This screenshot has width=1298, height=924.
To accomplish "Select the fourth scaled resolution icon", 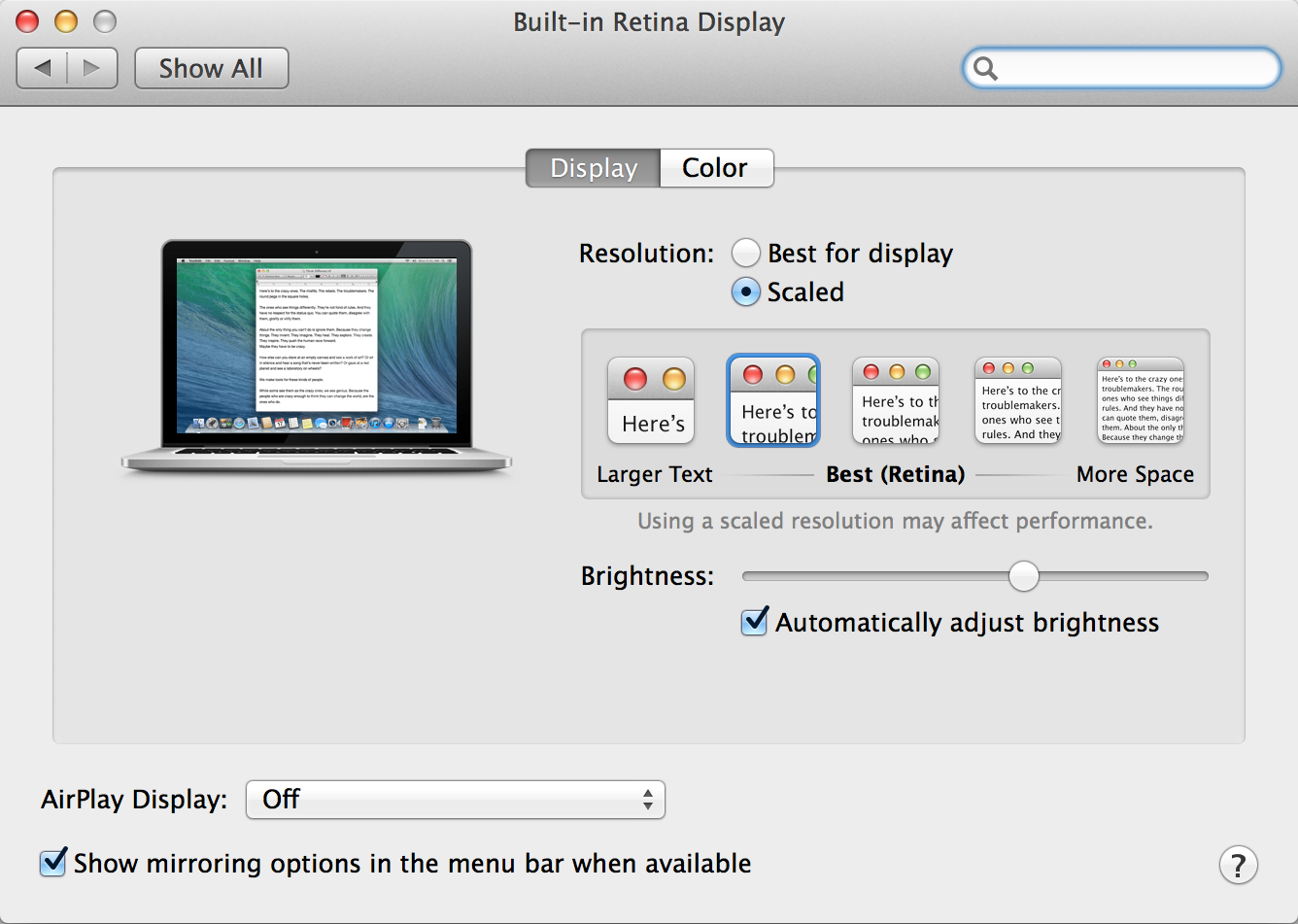I will pyautogui.click(x=1018, y=400).
